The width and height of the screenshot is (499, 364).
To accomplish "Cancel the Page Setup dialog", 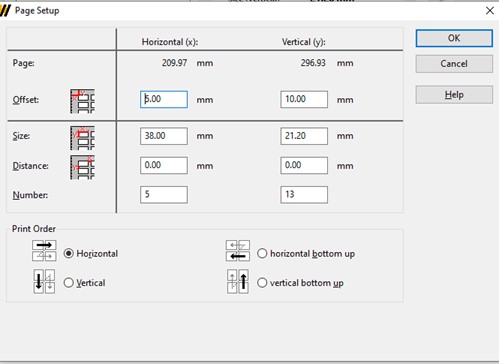I will (x=454, y=64).
